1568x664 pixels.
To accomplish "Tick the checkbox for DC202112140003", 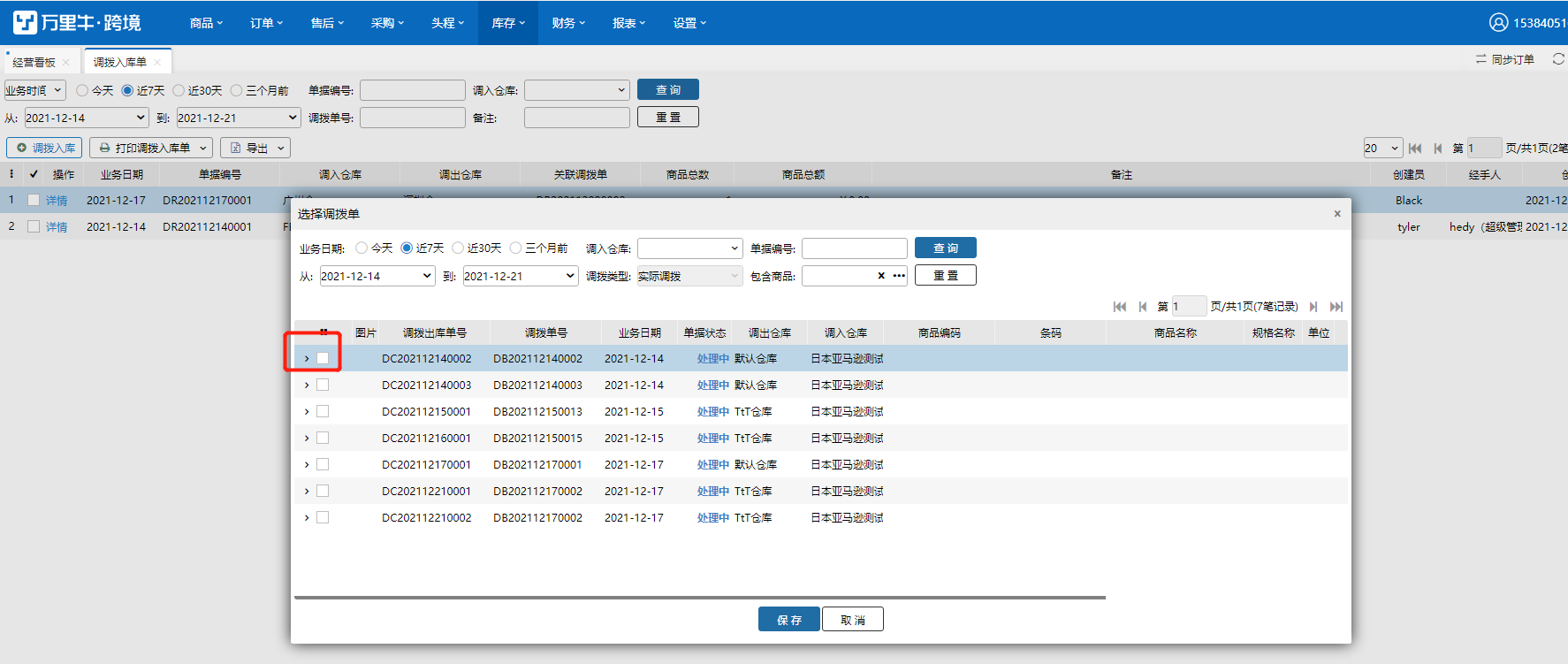I will tap(323, 385).
